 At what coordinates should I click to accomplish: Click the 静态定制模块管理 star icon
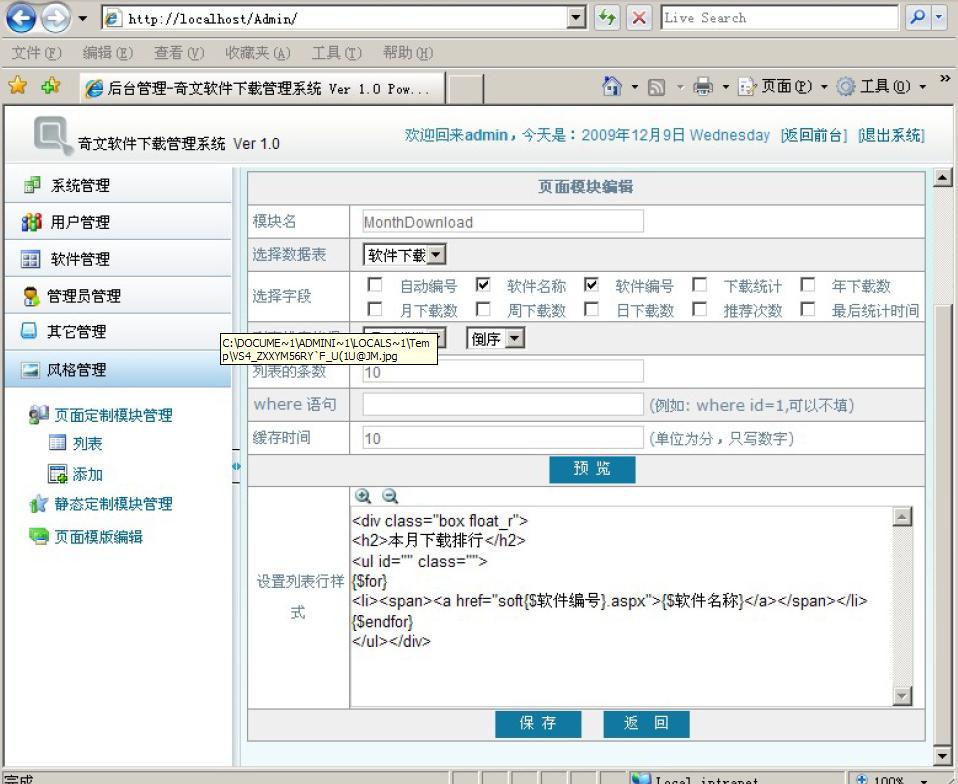pyautogui.click(x=38, y=504)
